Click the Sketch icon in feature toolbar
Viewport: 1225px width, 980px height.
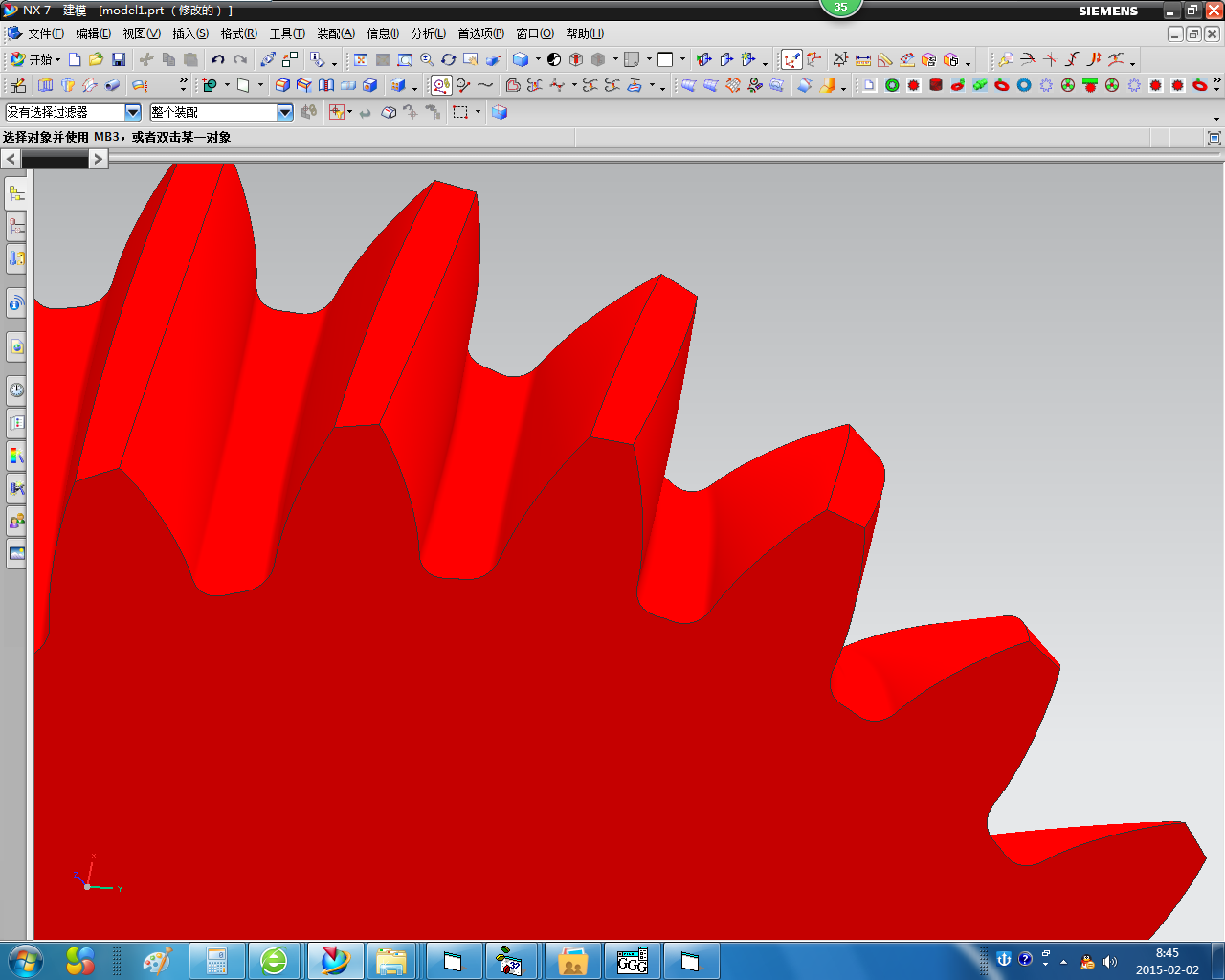click(x=17, y=85)
